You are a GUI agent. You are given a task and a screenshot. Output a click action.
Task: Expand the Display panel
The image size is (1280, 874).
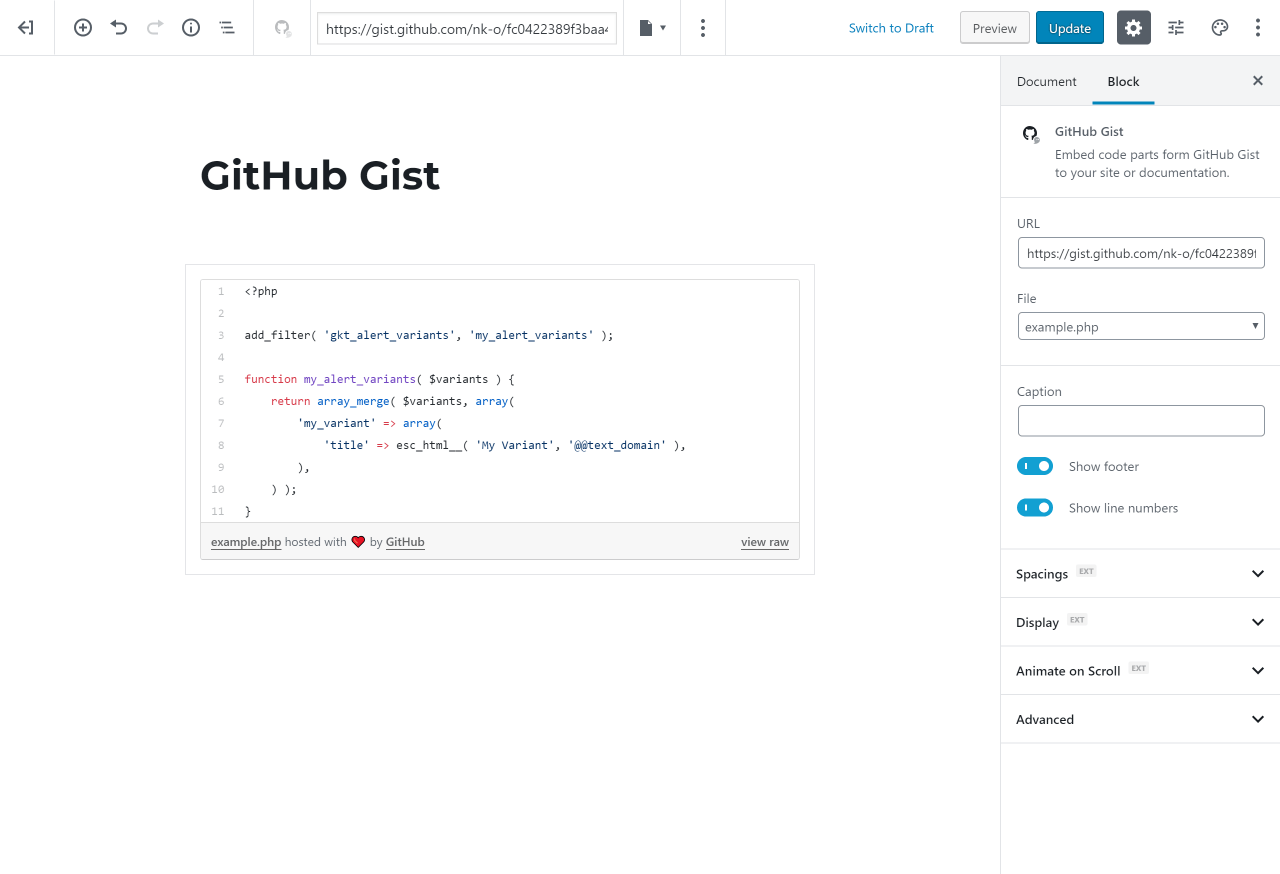(1140, 622)
